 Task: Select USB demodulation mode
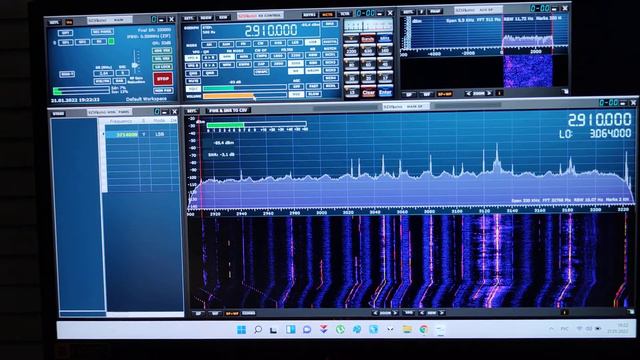(x=312, y=43)
